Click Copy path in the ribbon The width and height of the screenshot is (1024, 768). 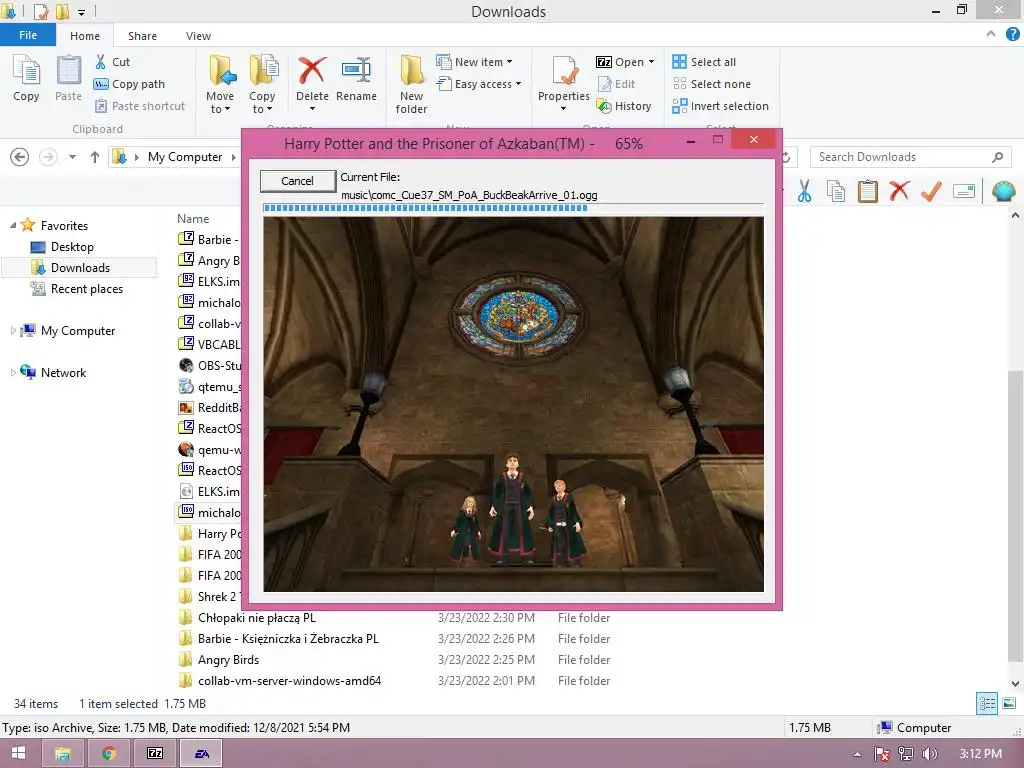(x=129, y=84)
